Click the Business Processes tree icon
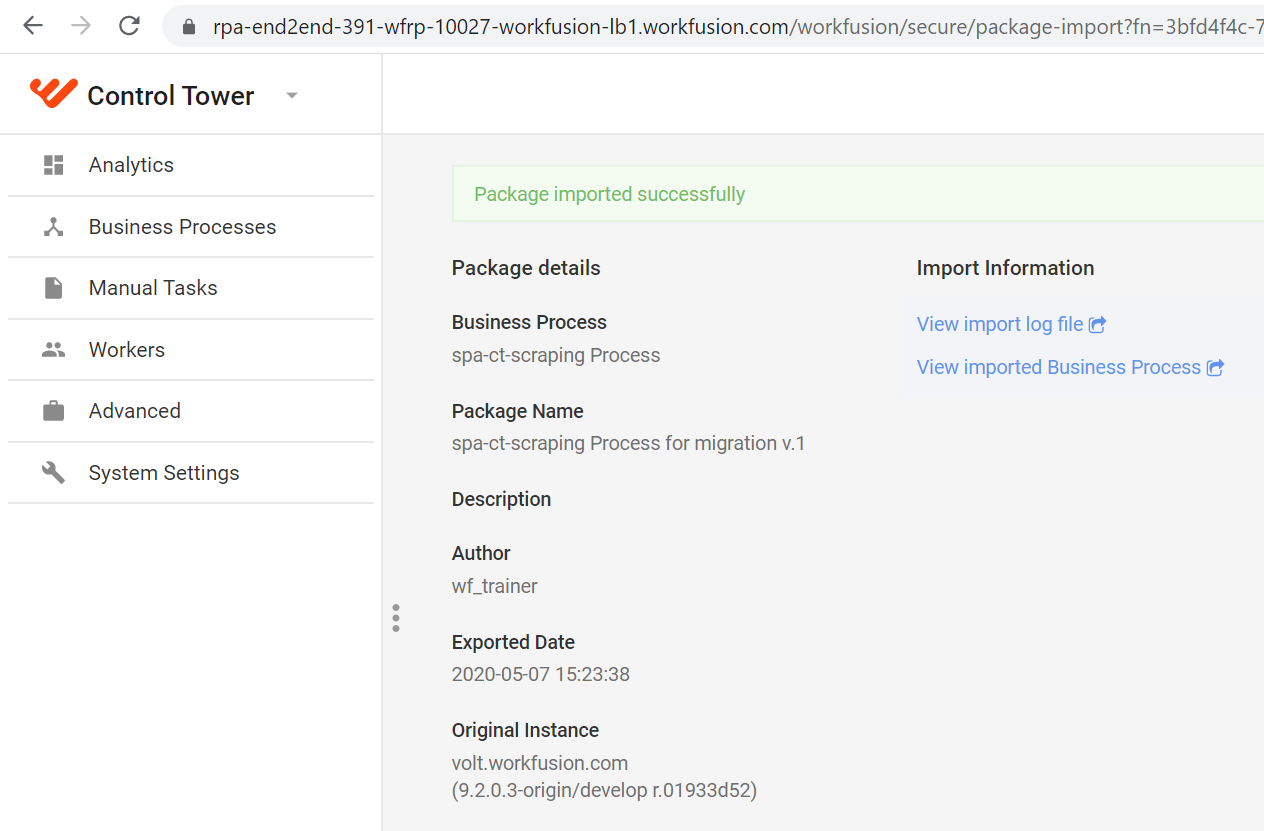The height and width of the screenshot is (831, 1264). coord(54,227)
